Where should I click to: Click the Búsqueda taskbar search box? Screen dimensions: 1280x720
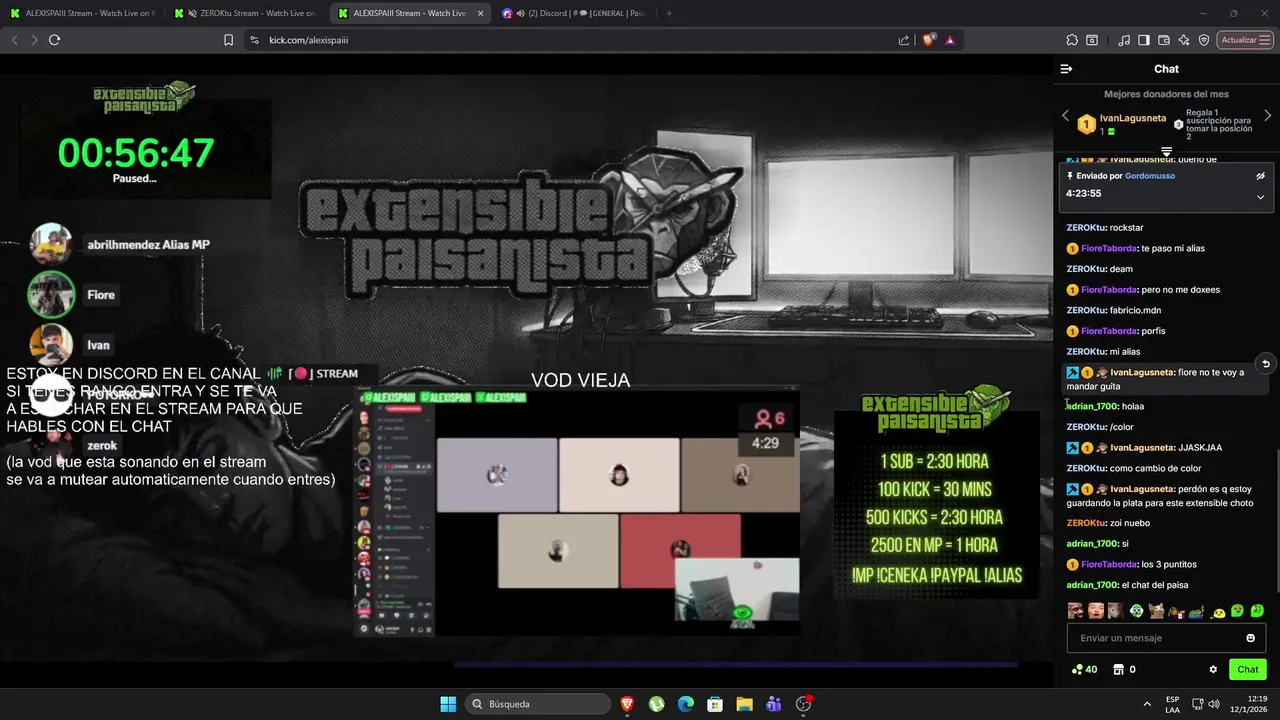pyautogui.click(x=538, y=704)
